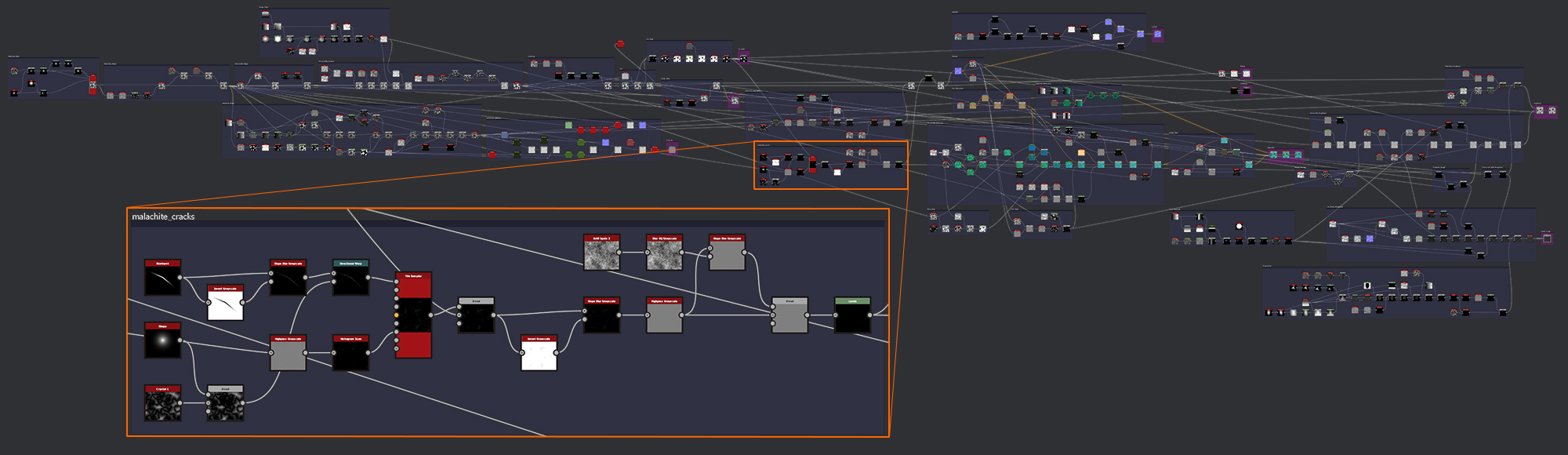This screenshot has width=1568, height=455.
Task: Click the Directional Warp output connector
Action: tap(368, 278)
